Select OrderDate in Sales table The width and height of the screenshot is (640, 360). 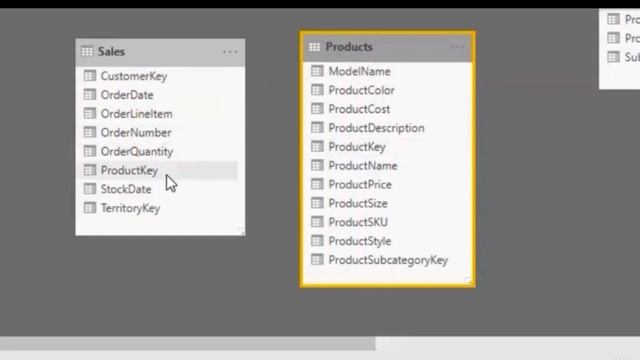(127, 95)
